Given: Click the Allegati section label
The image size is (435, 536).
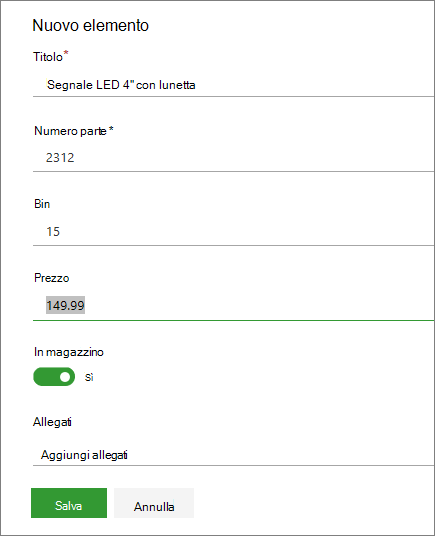Looking at the screenshot, I should click(x=52, y=422).
